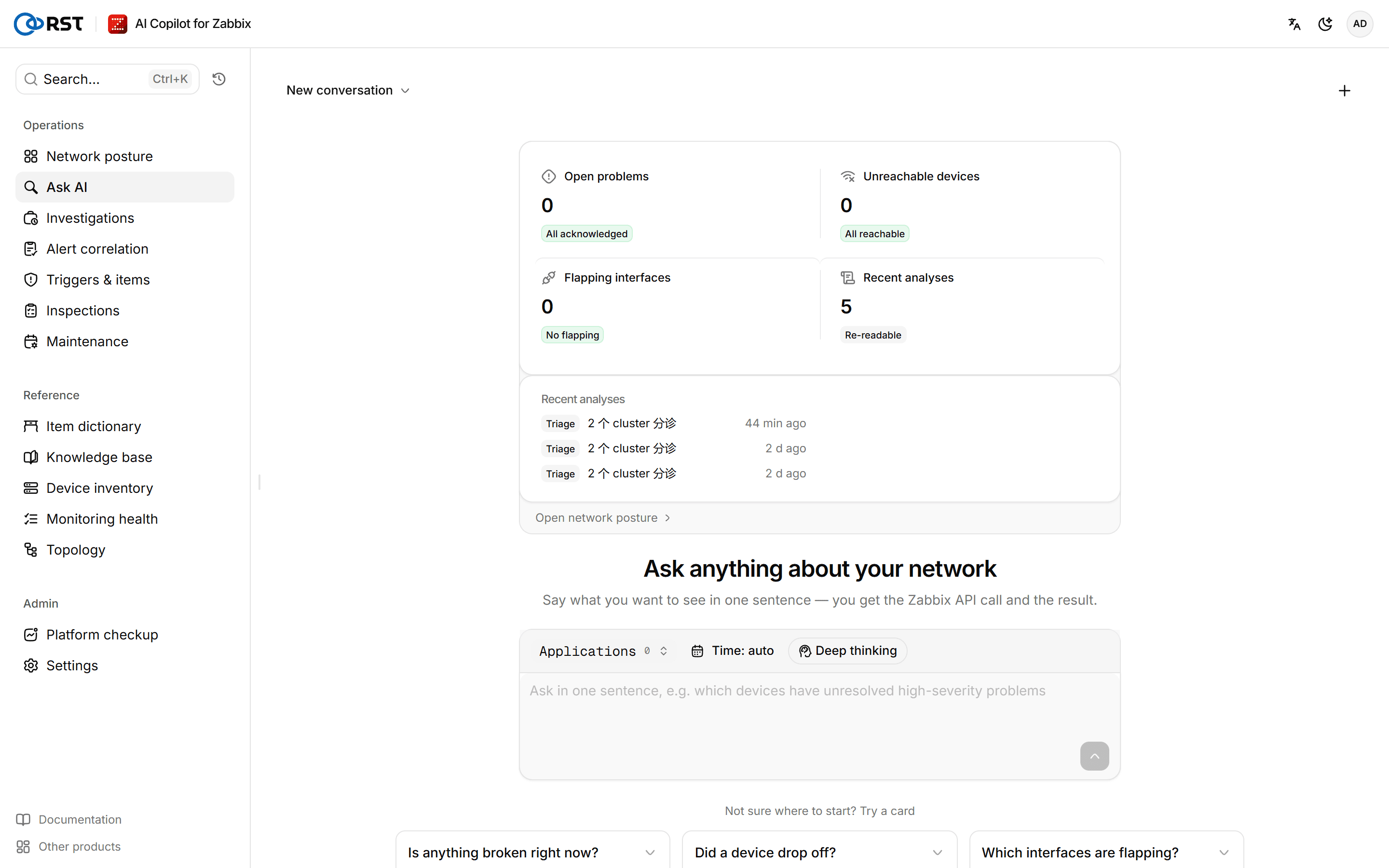Image resolution: width=1389 pixels, height=868 pixels.
Task: Open the AD user avatar menu
Action: point(1360,24)
